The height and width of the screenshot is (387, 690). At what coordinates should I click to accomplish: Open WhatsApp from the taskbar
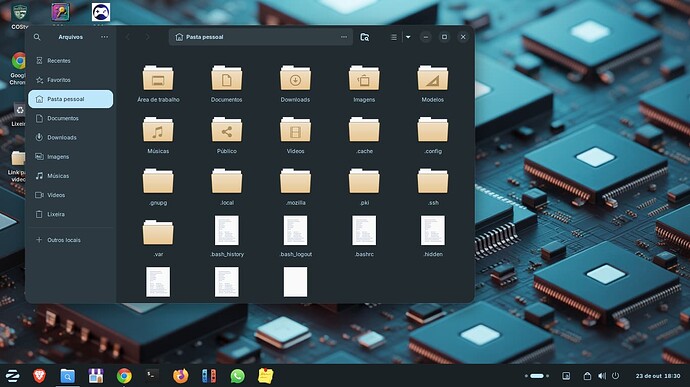pyautogui.click(x=237, y=376)
